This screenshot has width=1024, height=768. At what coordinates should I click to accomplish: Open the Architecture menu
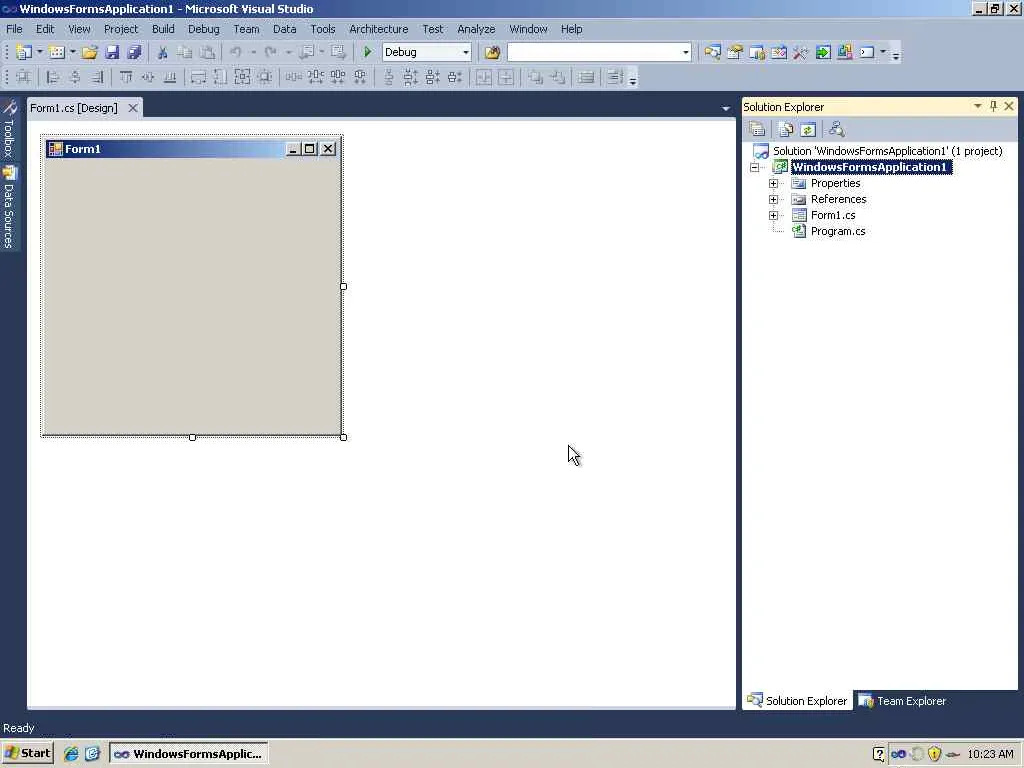(x=379, y=29)
